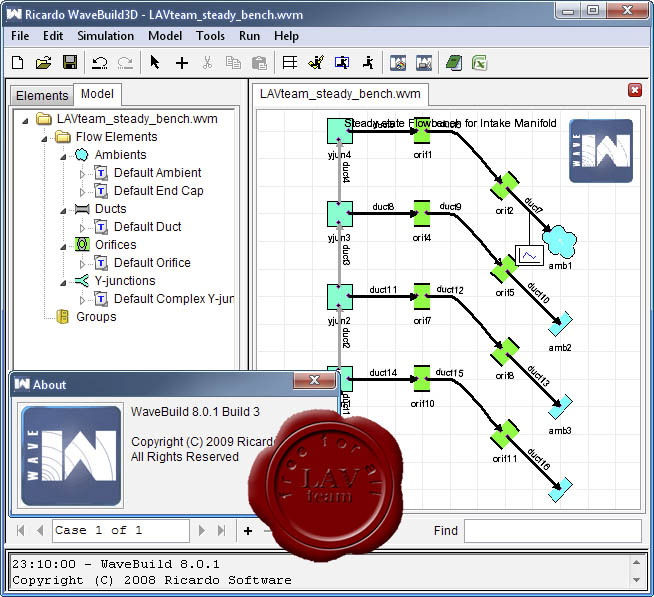Click the plot sensor icon near amb1

coord(529,255)
